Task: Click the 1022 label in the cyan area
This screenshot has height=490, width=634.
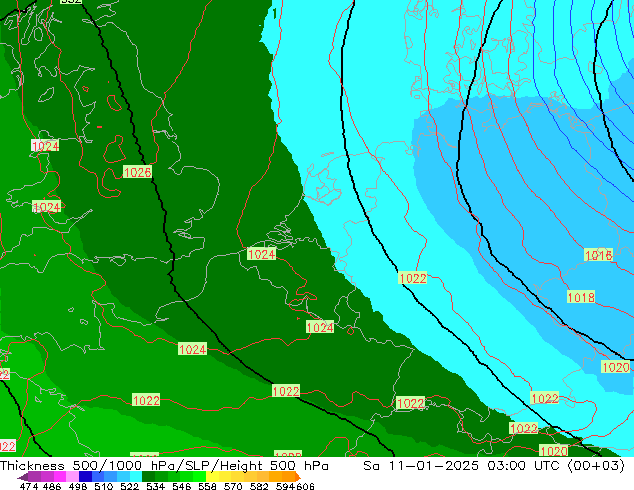Action: (412, 278)
